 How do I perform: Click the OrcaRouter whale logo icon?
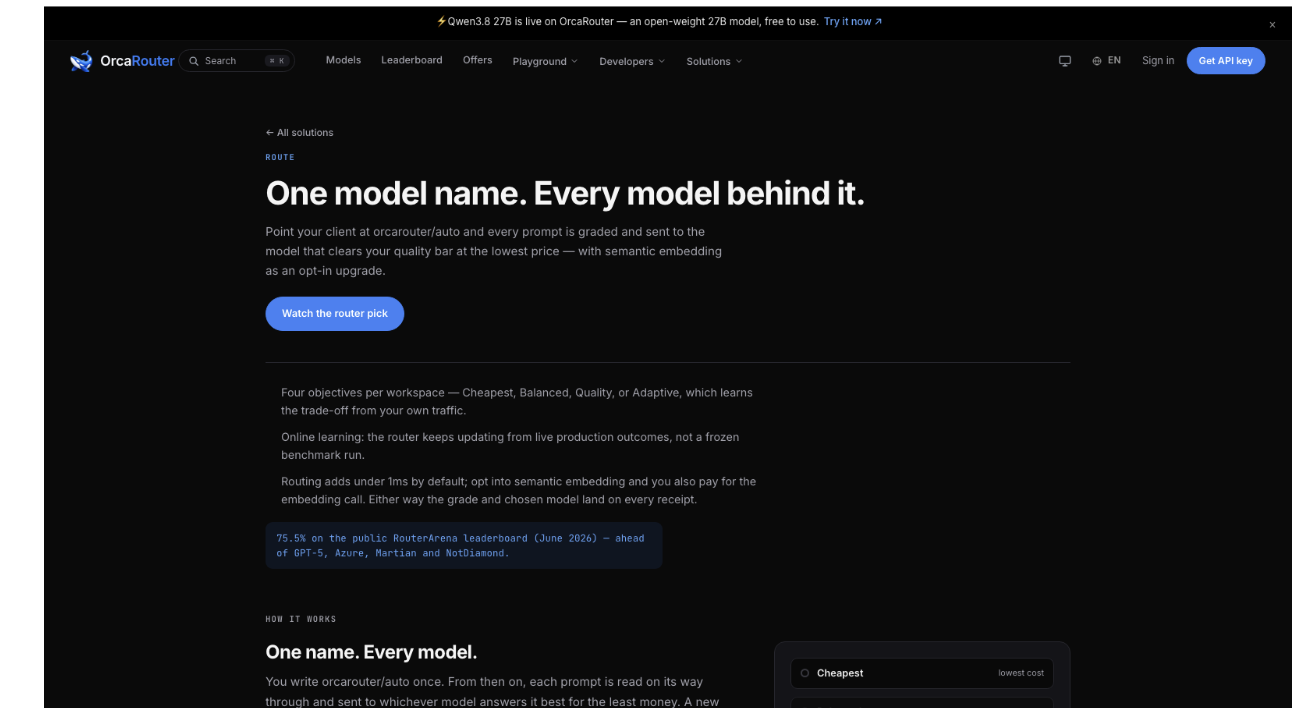click(x=81, y=61)
